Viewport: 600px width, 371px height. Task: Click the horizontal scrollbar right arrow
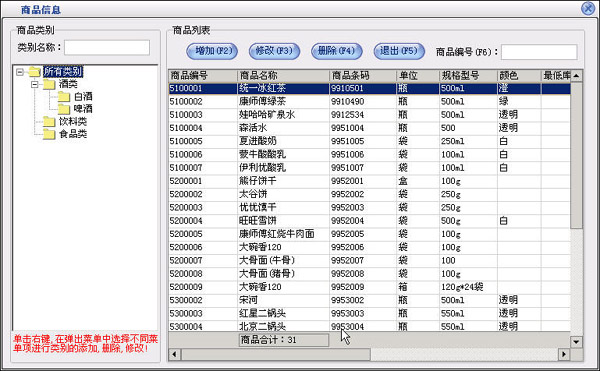pyautogui.click(x=564, y=354)
